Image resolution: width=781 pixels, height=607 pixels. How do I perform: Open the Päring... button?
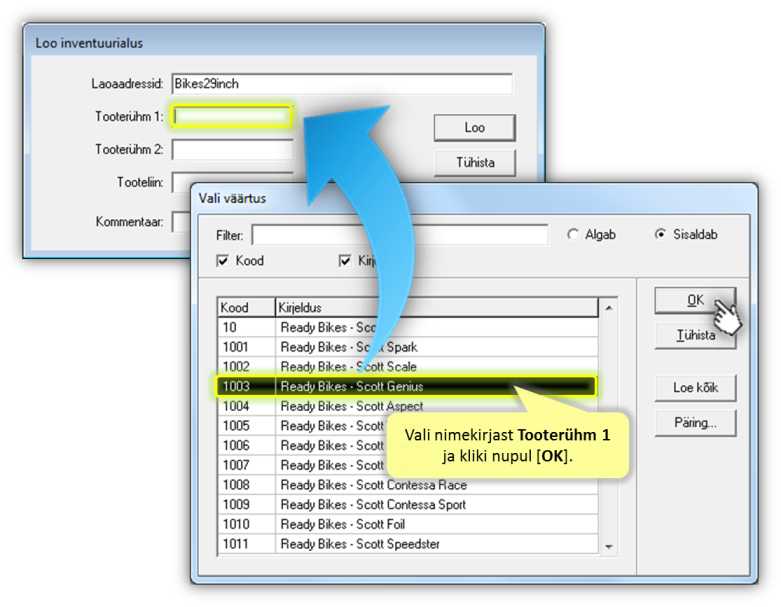coord(695,423)
